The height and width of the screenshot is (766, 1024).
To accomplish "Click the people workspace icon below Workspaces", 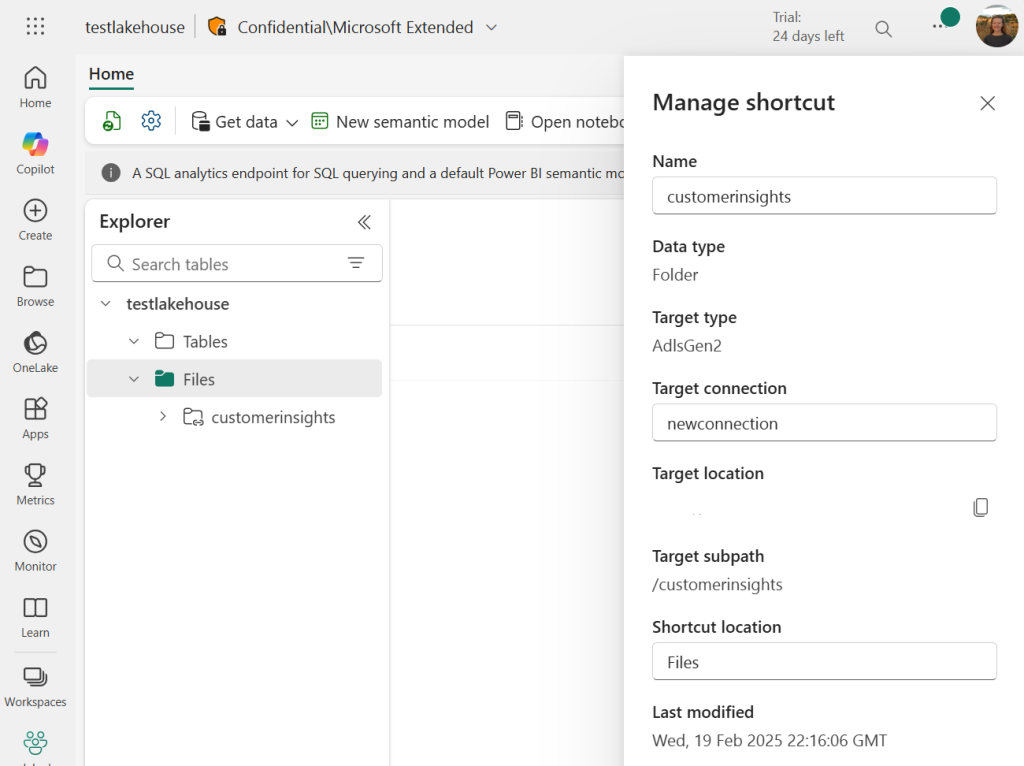I will 35,742.
